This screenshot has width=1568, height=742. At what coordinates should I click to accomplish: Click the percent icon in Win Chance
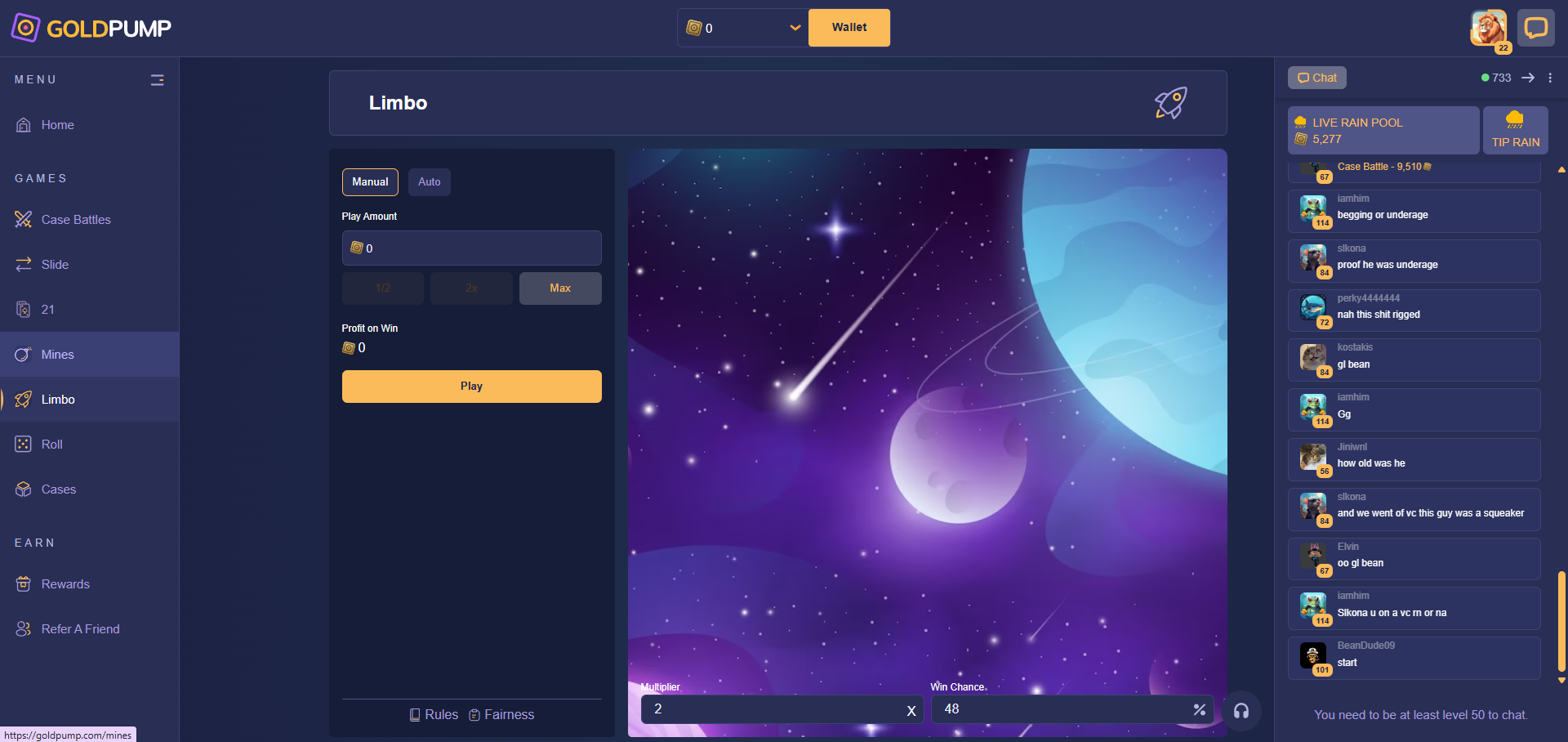coord(1200,709)
